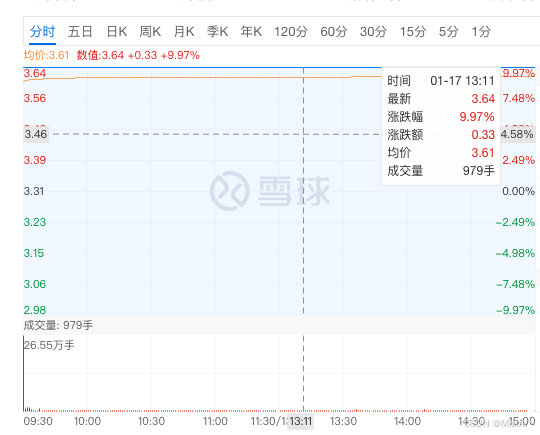Click the tooltip 时间 01-17 13:11 row

point(441,81)
